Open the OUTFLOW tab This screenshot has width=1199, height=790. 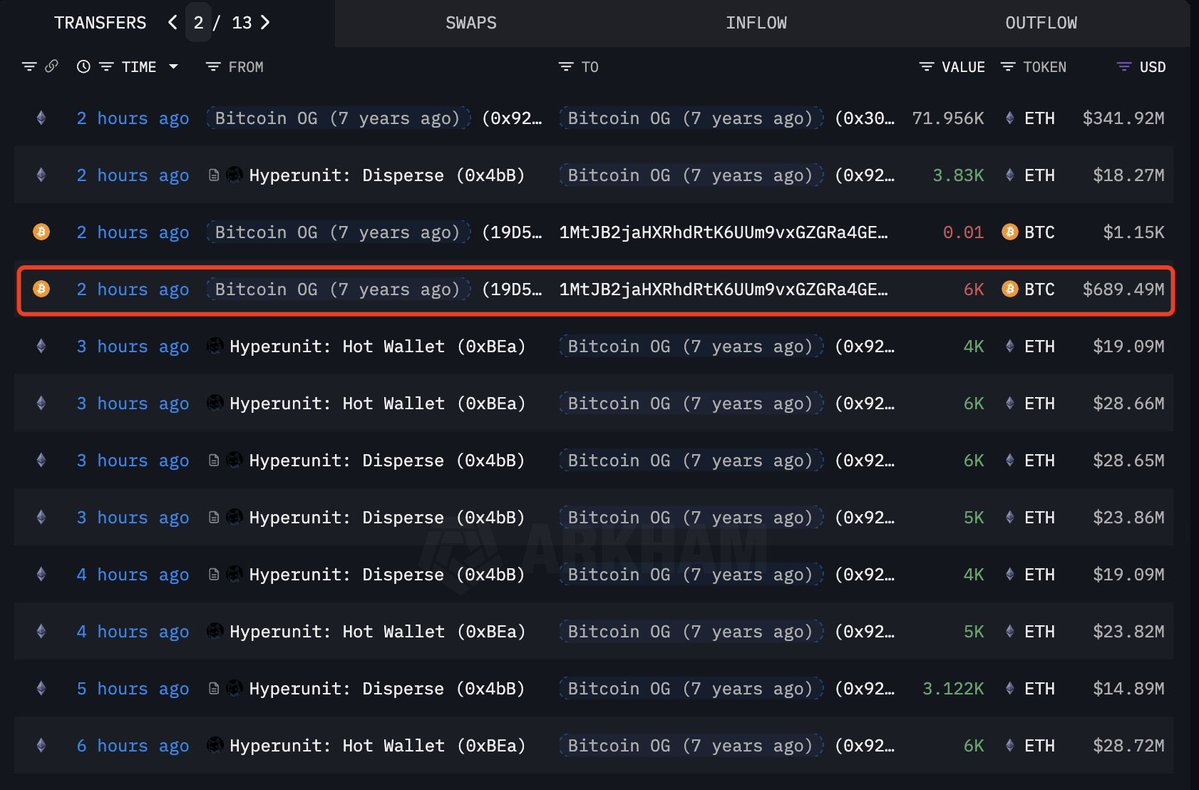[1040, 22]
